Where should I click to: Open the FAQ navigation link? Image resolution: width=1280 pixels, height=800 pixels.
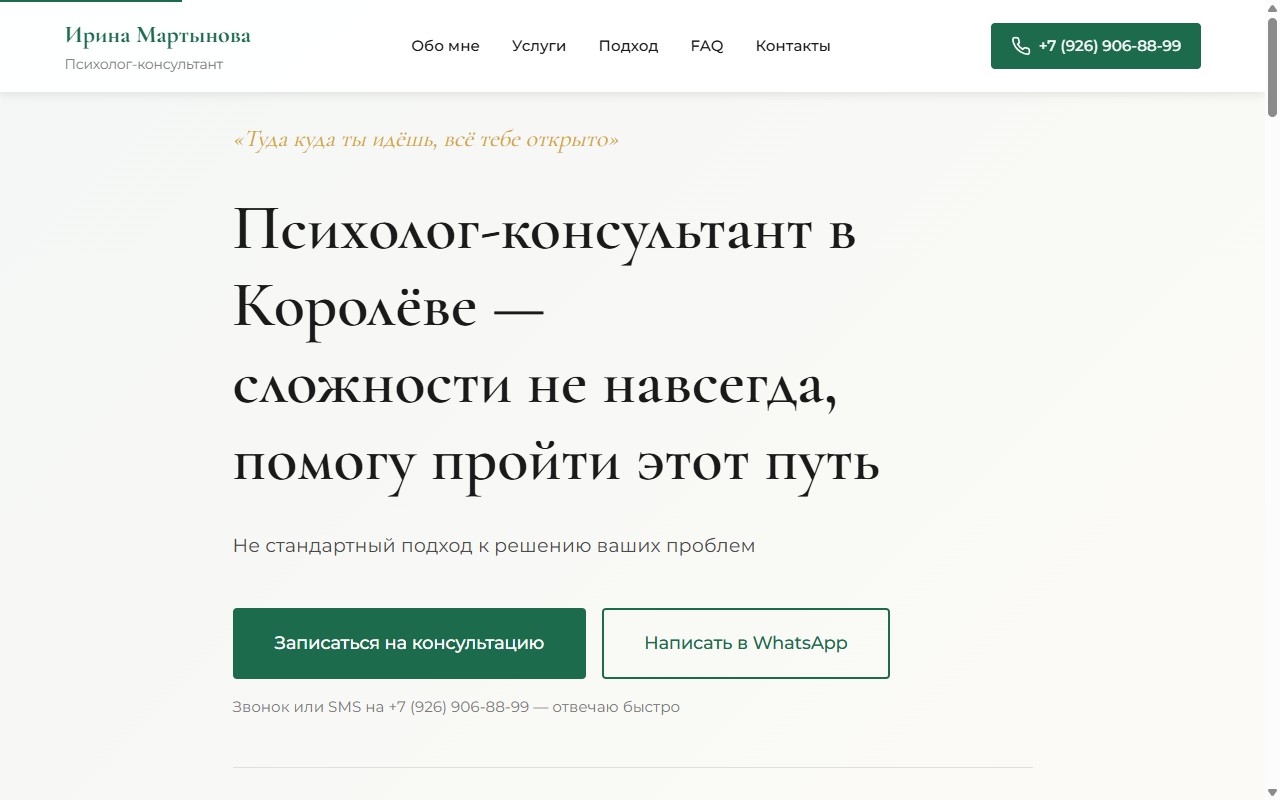(707, 46)
